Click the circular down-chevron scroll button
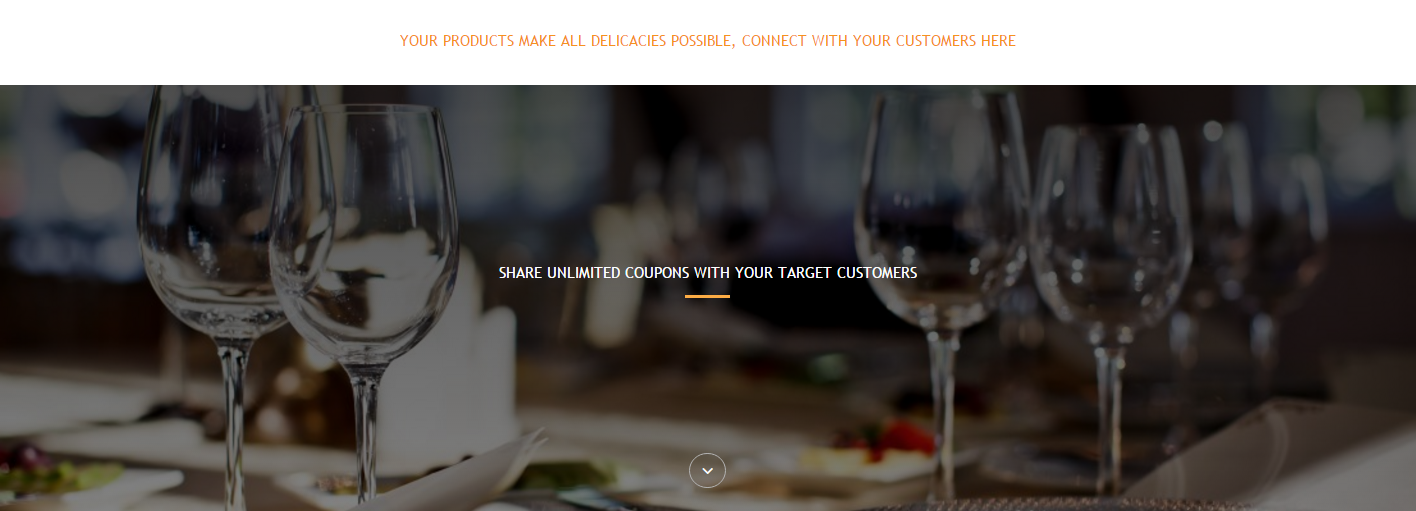Screen dimensions: 1416x511 pos(707,470)
